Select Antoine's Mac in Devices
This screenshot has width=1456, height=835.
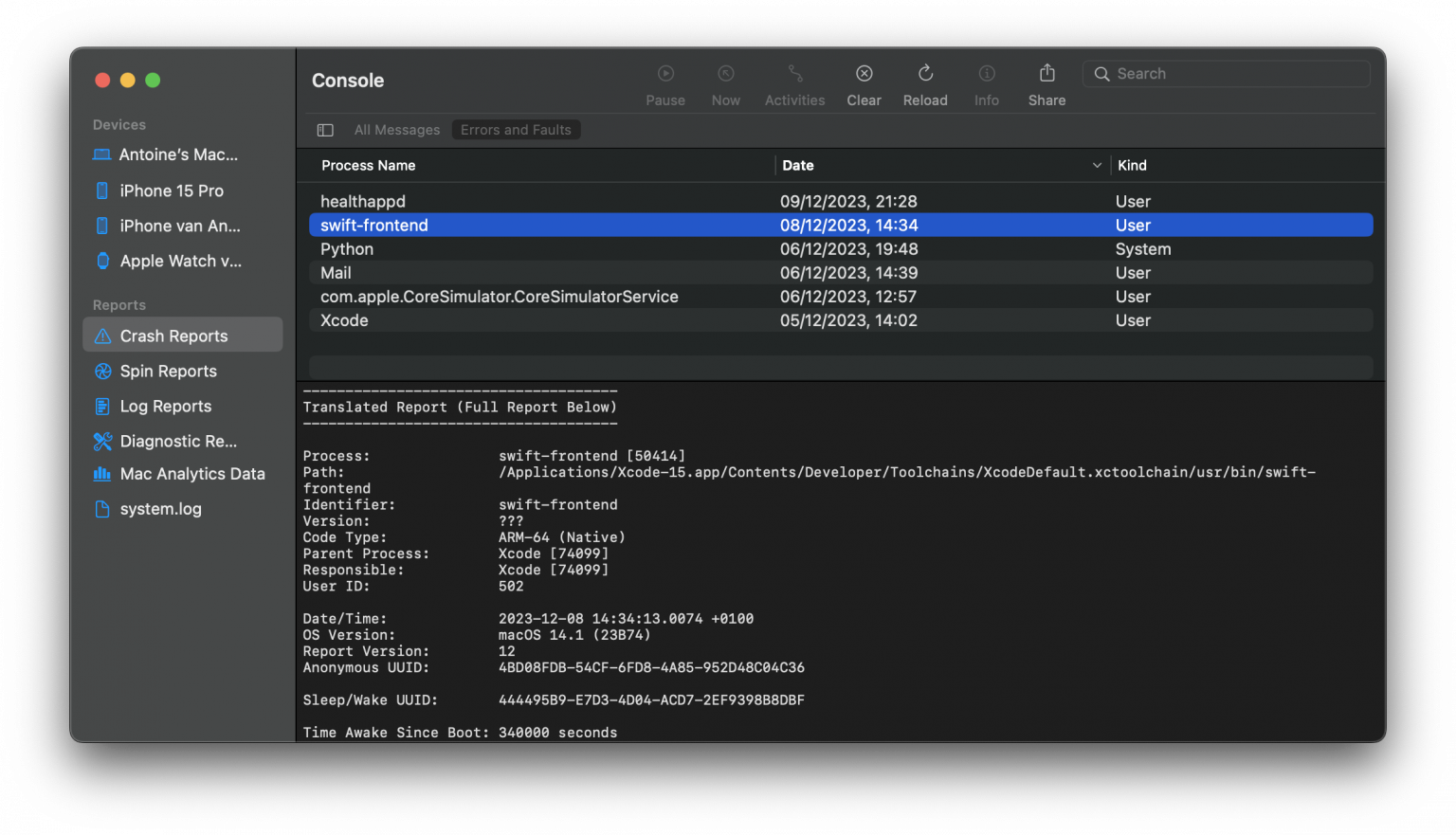click(178, 154)
